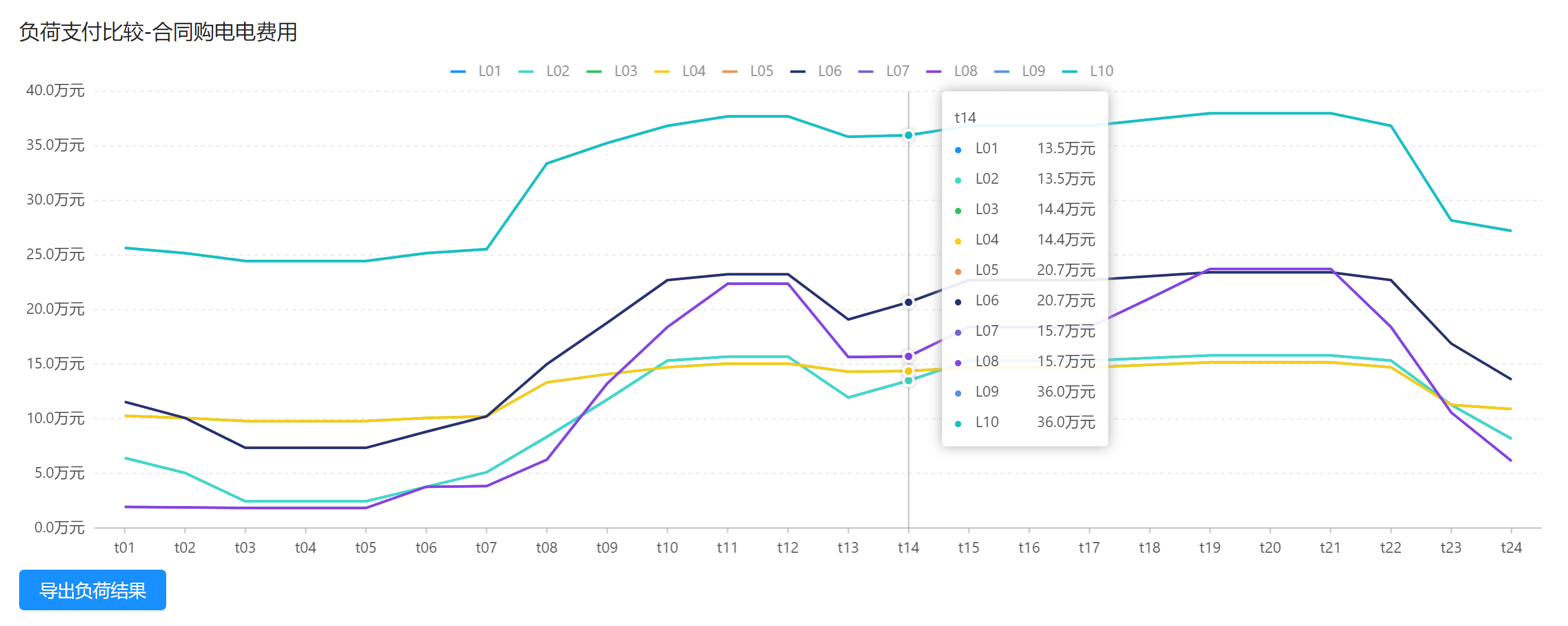Click the 导出负荷结果 export button
The width and height of the screenshot is (1568, 626).
[x=92, y=590]
